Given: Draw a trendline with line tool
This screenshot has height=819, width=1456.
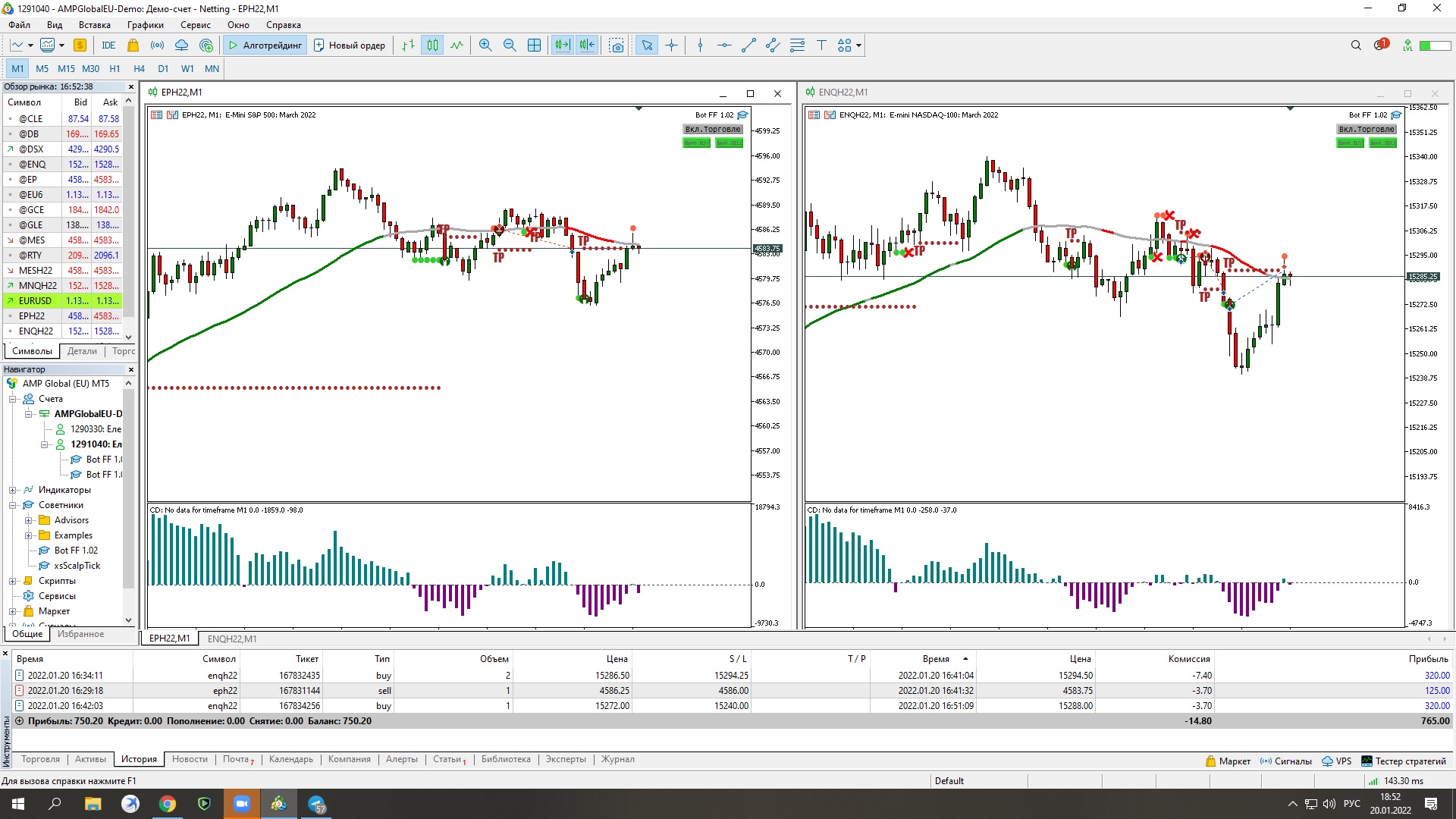Looking at the screenshot, I should click(x=748, y=45).
